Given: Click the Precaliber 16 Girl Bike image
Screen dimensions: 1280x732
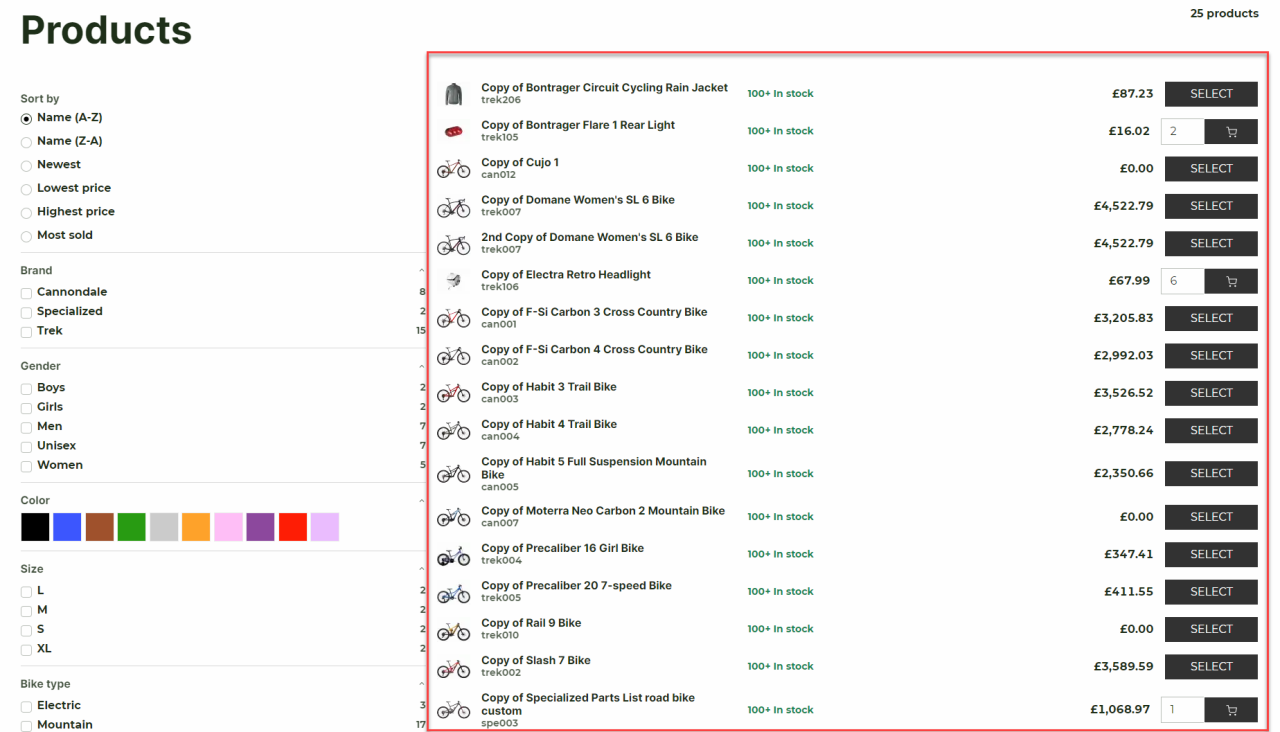Looking at the screenshot, I should (454, 555).
